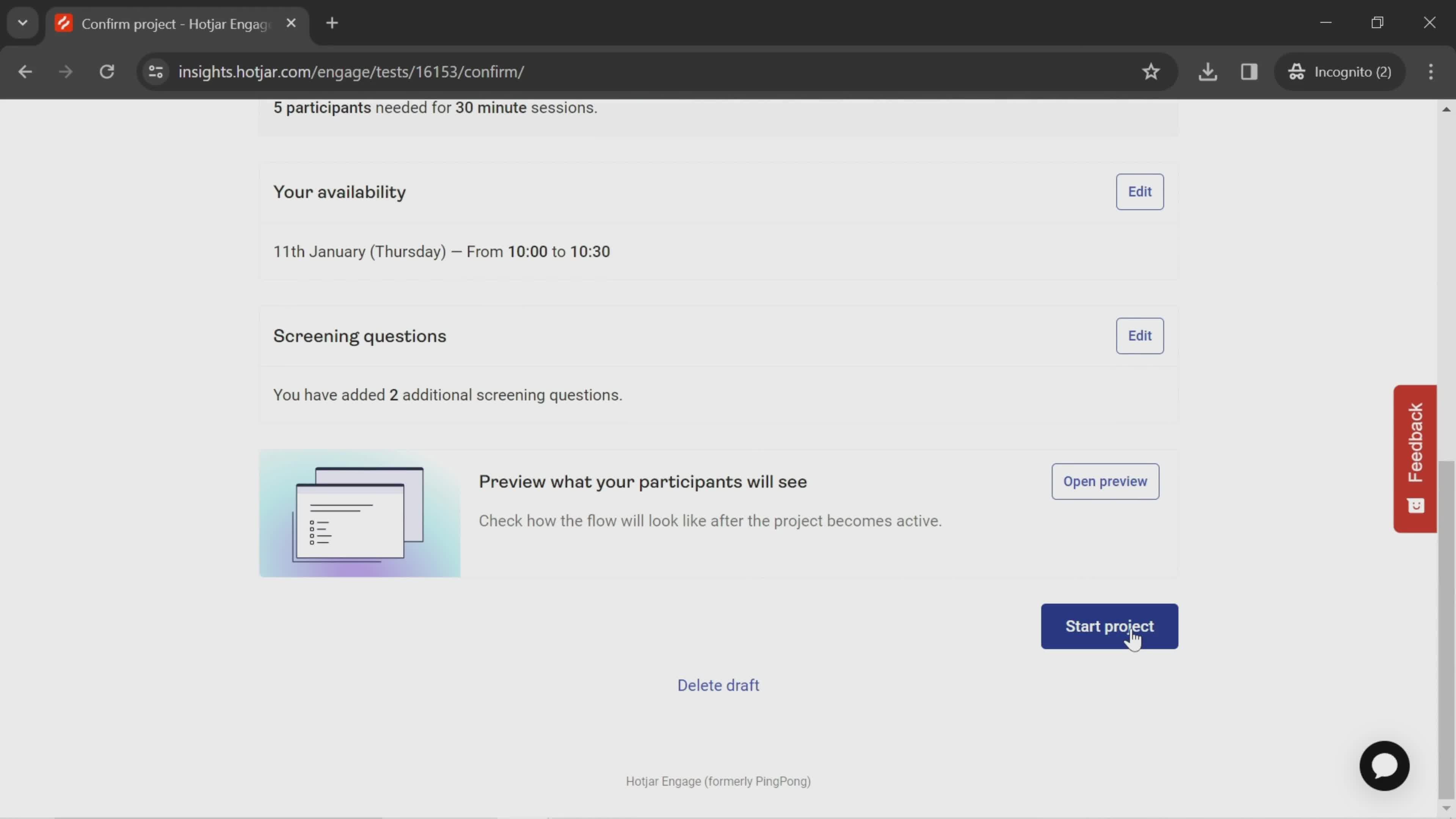Open the browser downloads icon

pyautogui.click(x=1207, y=72)
